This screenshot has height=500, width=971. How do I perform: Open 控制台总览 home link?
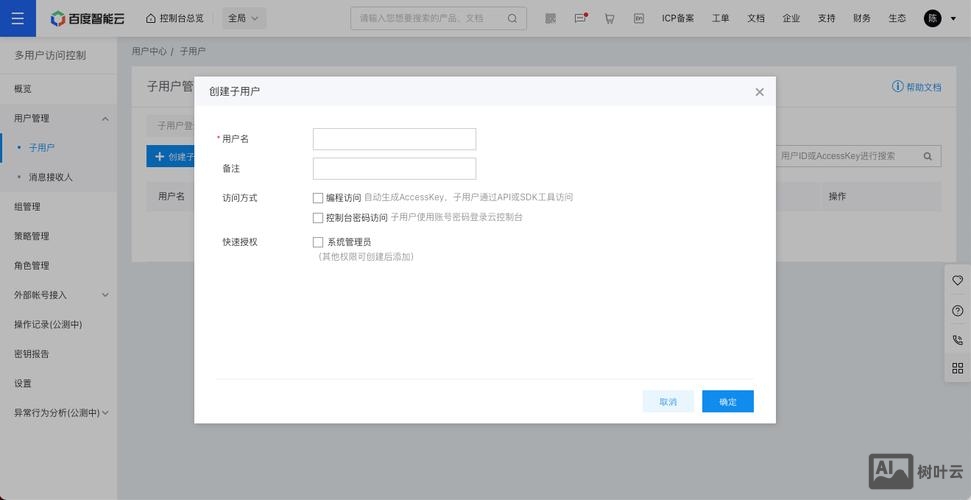point(175,19)
